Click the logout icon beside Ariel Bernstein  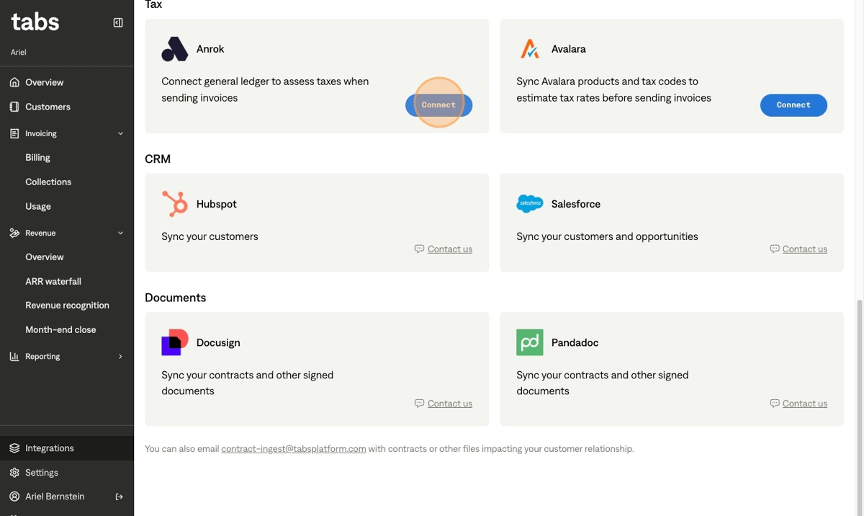click(x=119, y=497)
